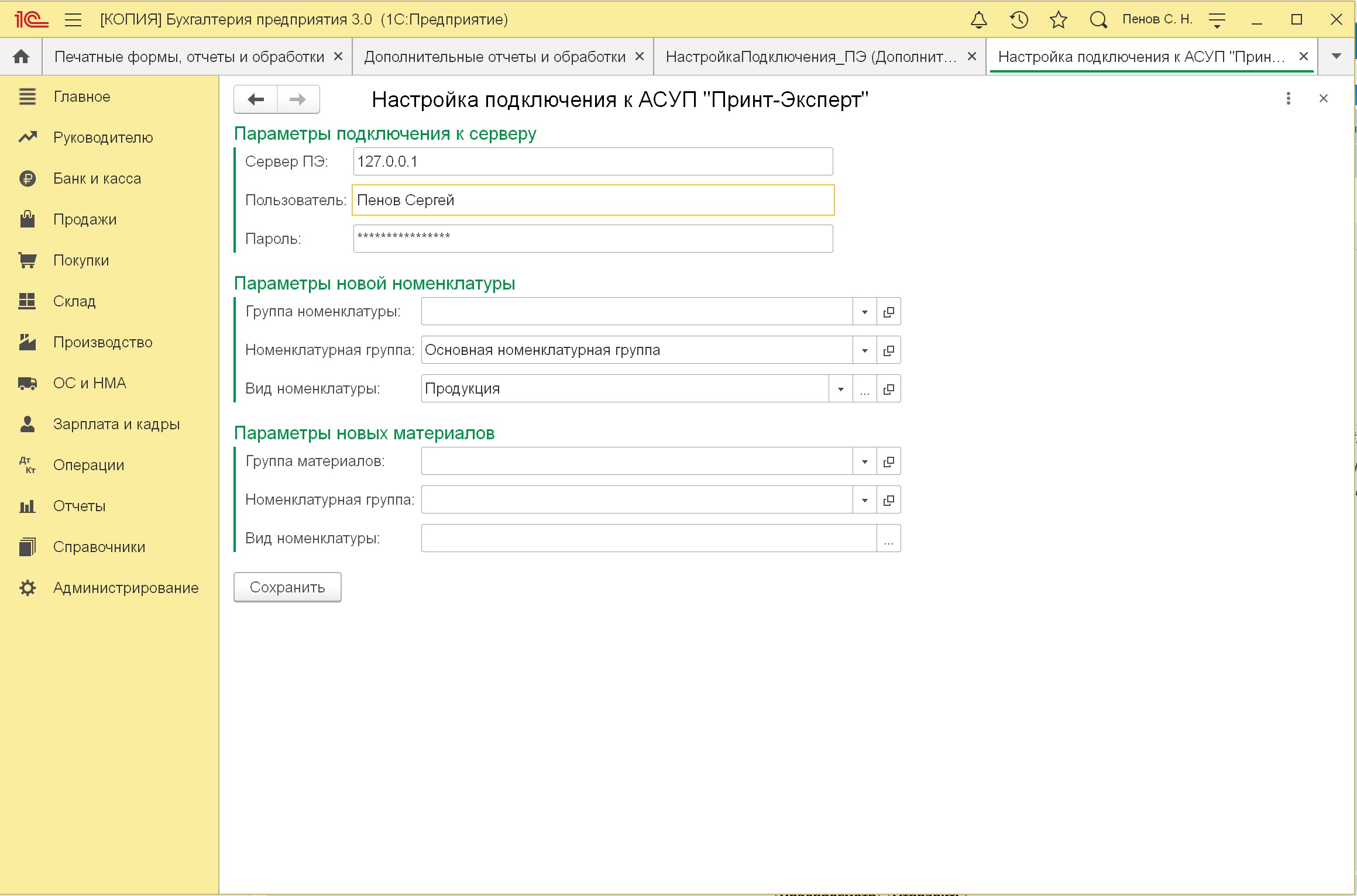Open materials Номенклатурная группа open icon
This screenshot has height=896, width=1357.
(x=888, y=500)
